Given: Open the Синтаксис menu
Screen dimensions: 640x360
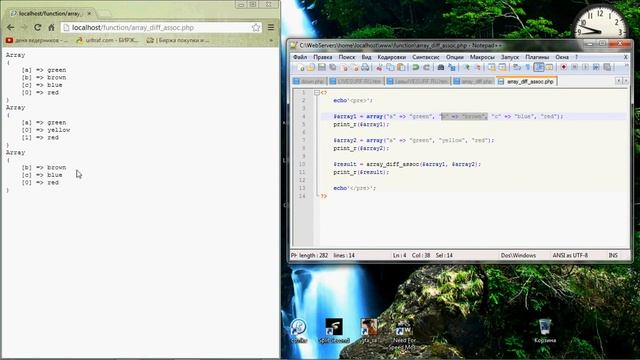Looking at the screenshot, I should (426, 57).
